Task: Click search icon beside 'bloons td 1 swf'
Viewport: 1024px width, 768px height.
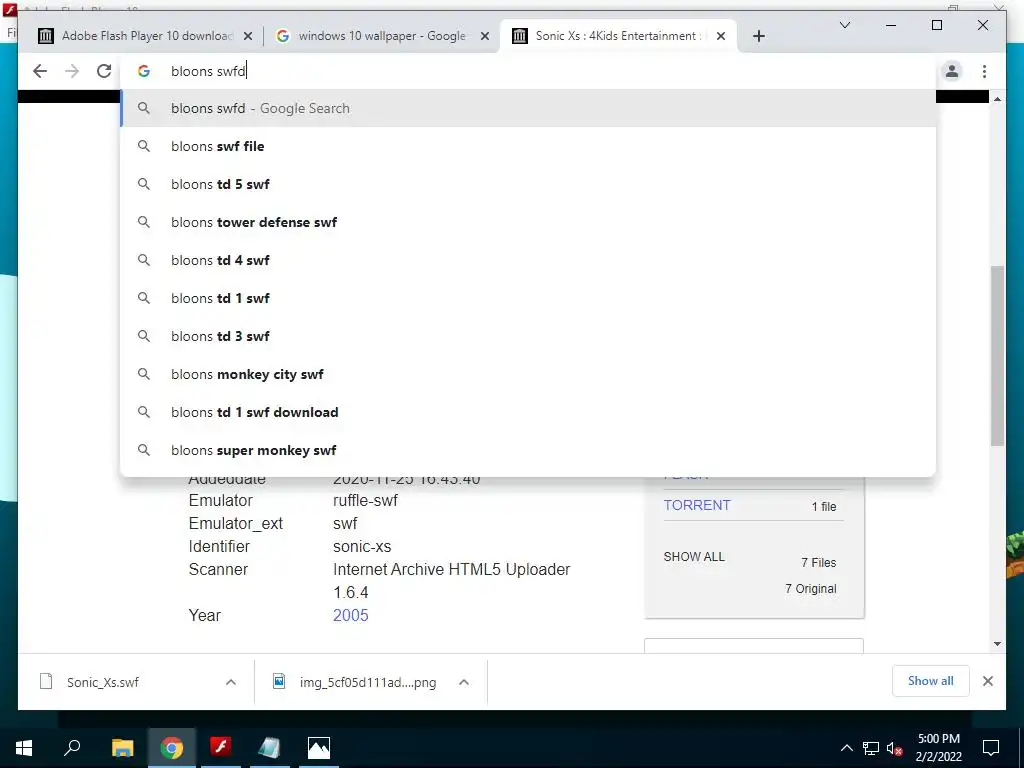Action: click(x=144, y=298)
